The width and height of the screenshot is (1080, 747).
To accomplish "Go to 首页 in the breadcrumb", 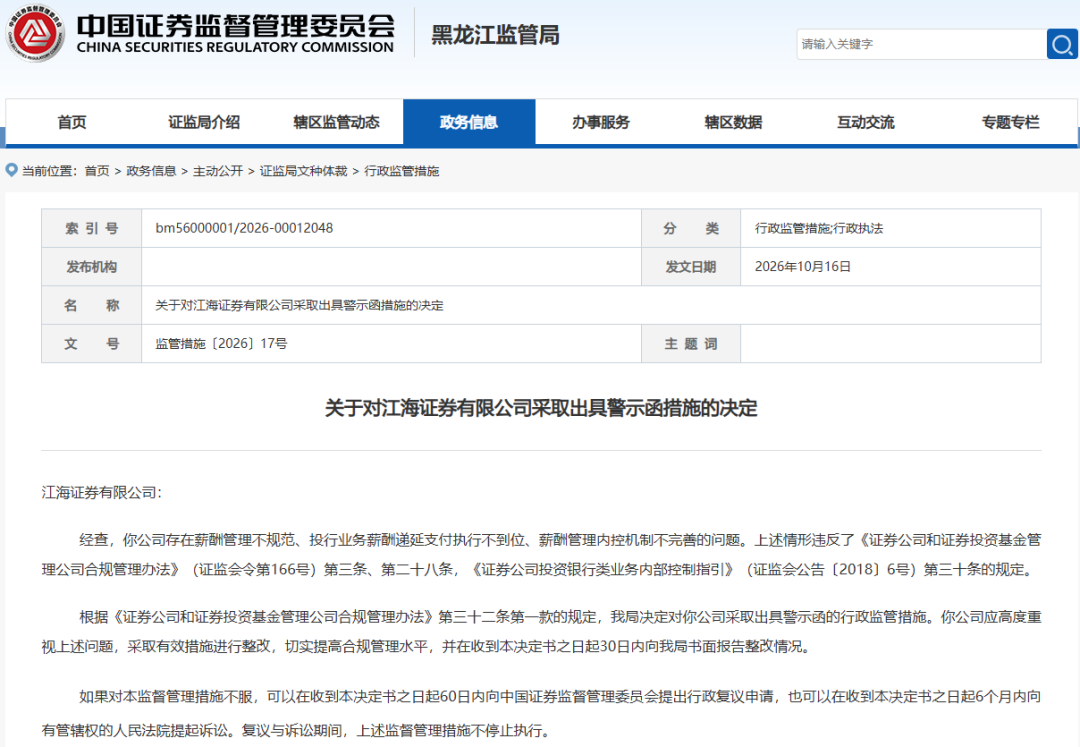I will pyautogui.click(x=97, y=171).
